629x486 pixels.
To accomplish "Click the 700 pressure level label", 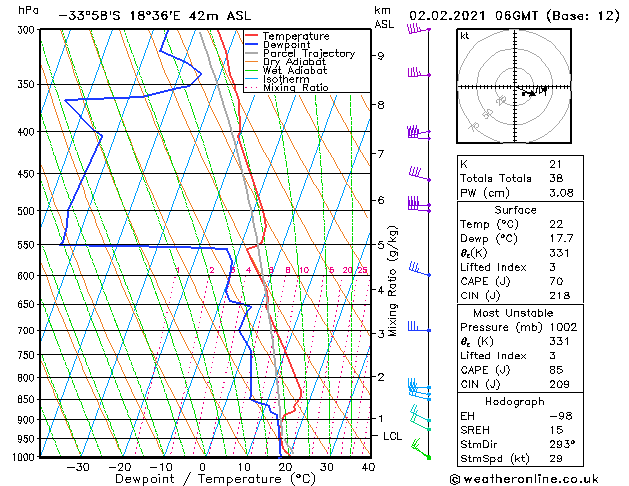I will [27, 331].
